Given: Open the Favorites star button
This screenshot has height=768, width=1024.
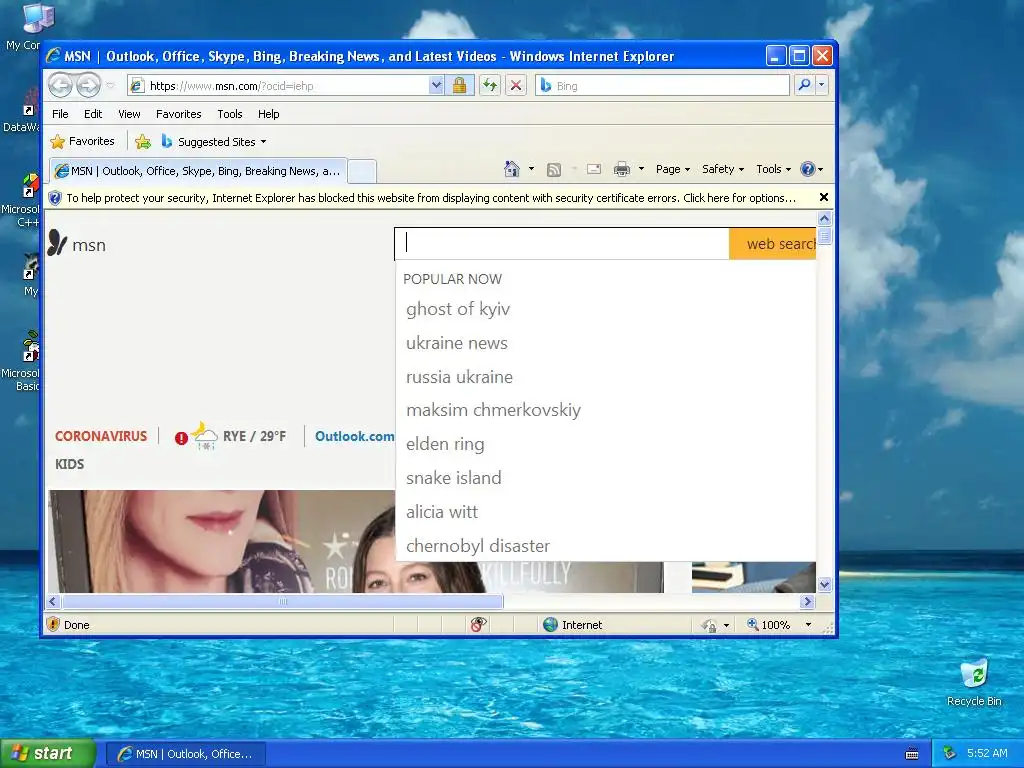Looking at the screenshot, I should tap(83, 141).
